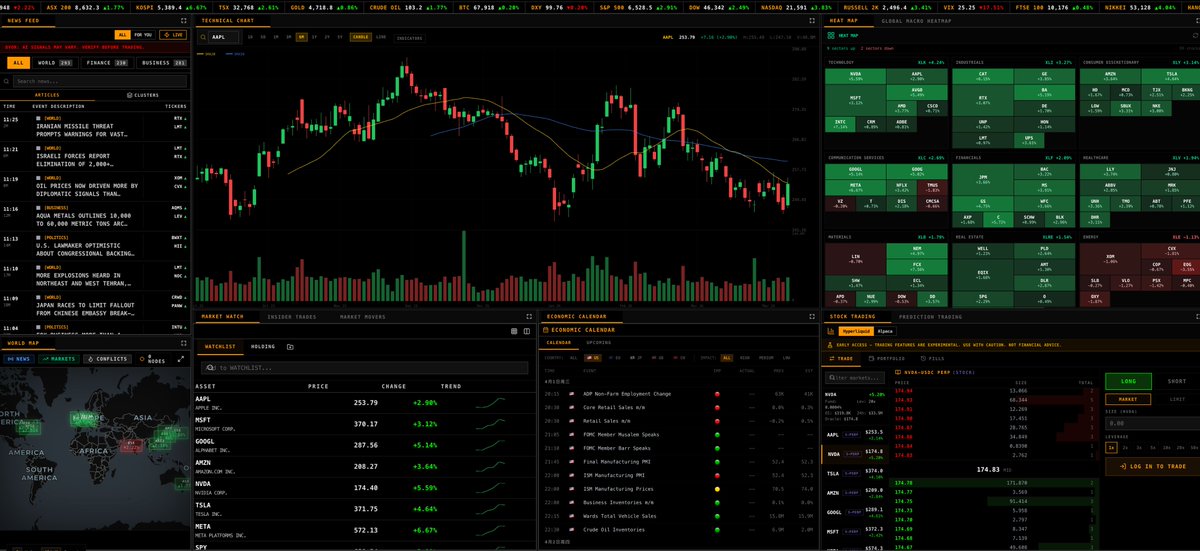Viewport: 1200px width, 551px height.
Task: Select the META row in the watchlist
Action: pyautogui.click(x=364, y=530)
